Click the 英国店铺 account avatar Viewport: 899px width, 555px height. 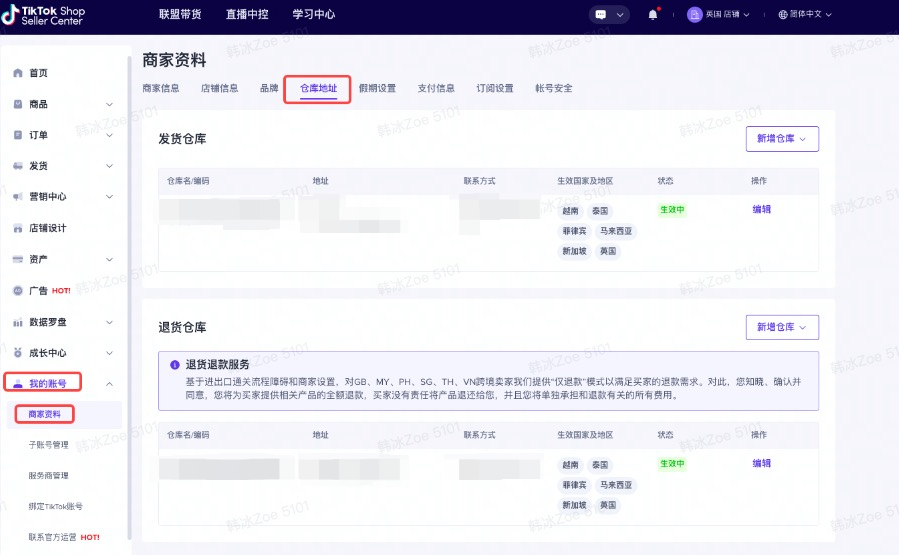pyautogui.click(x=695, y=15)
